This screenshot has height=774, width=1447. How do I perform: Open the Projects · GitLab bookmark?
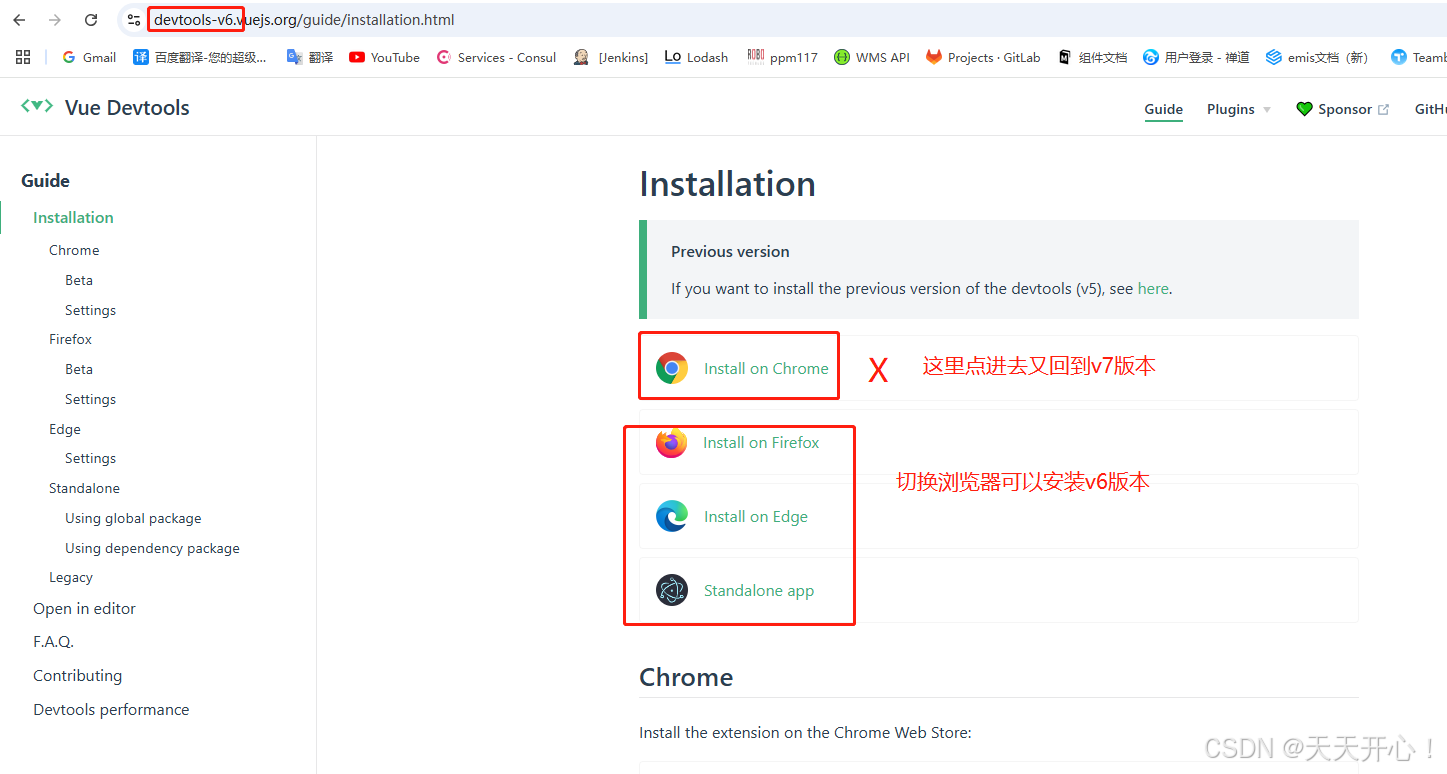pyautogui.click(x=983, y=57)
